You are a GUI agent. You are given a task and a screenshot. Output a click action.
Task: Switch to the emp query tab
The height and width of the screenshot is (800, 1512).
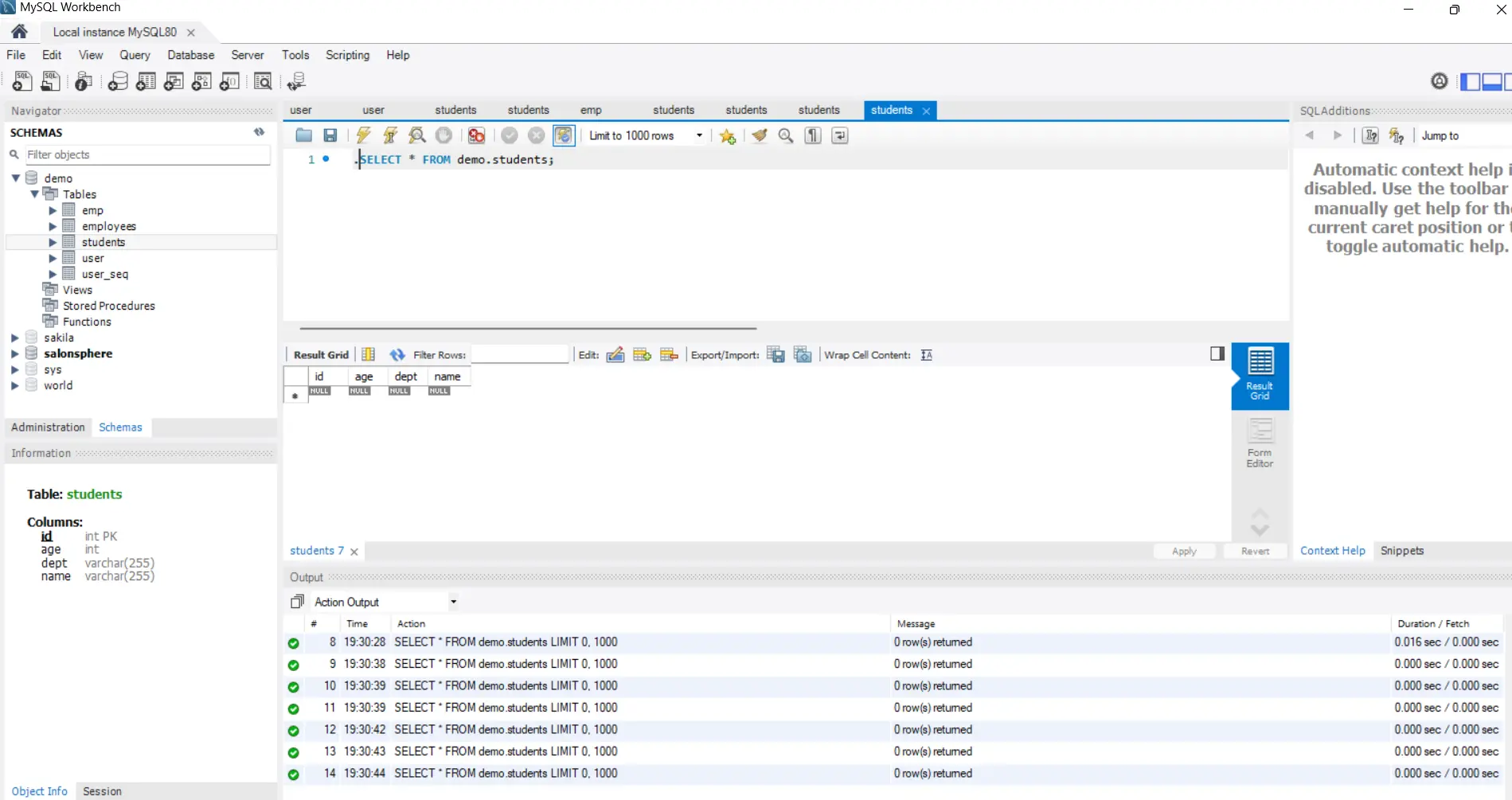(590, 110)
